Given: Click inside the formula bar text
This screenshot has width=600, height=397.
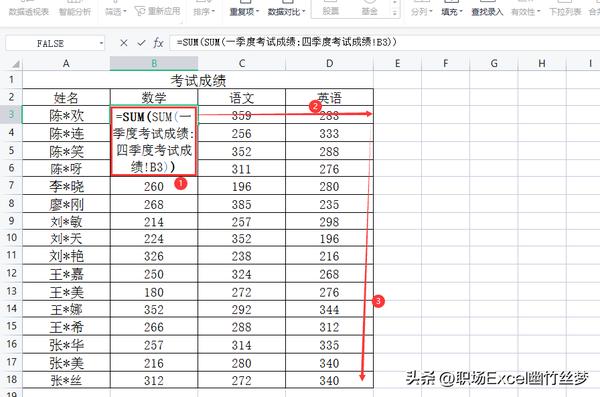Looking at the screenshot, I should tap(286, 42).
